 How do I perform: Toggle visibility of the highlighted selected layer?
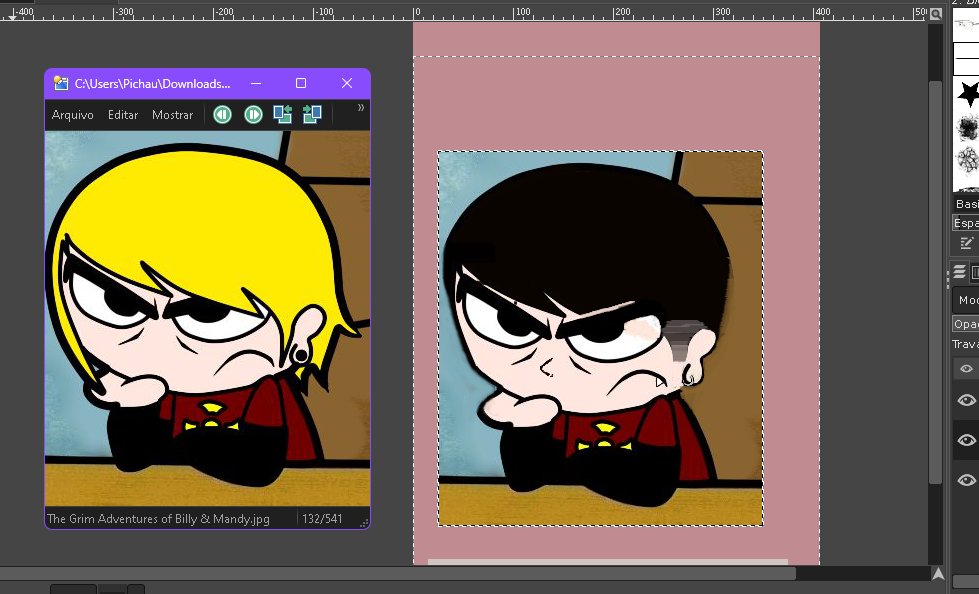coord(967,440)
